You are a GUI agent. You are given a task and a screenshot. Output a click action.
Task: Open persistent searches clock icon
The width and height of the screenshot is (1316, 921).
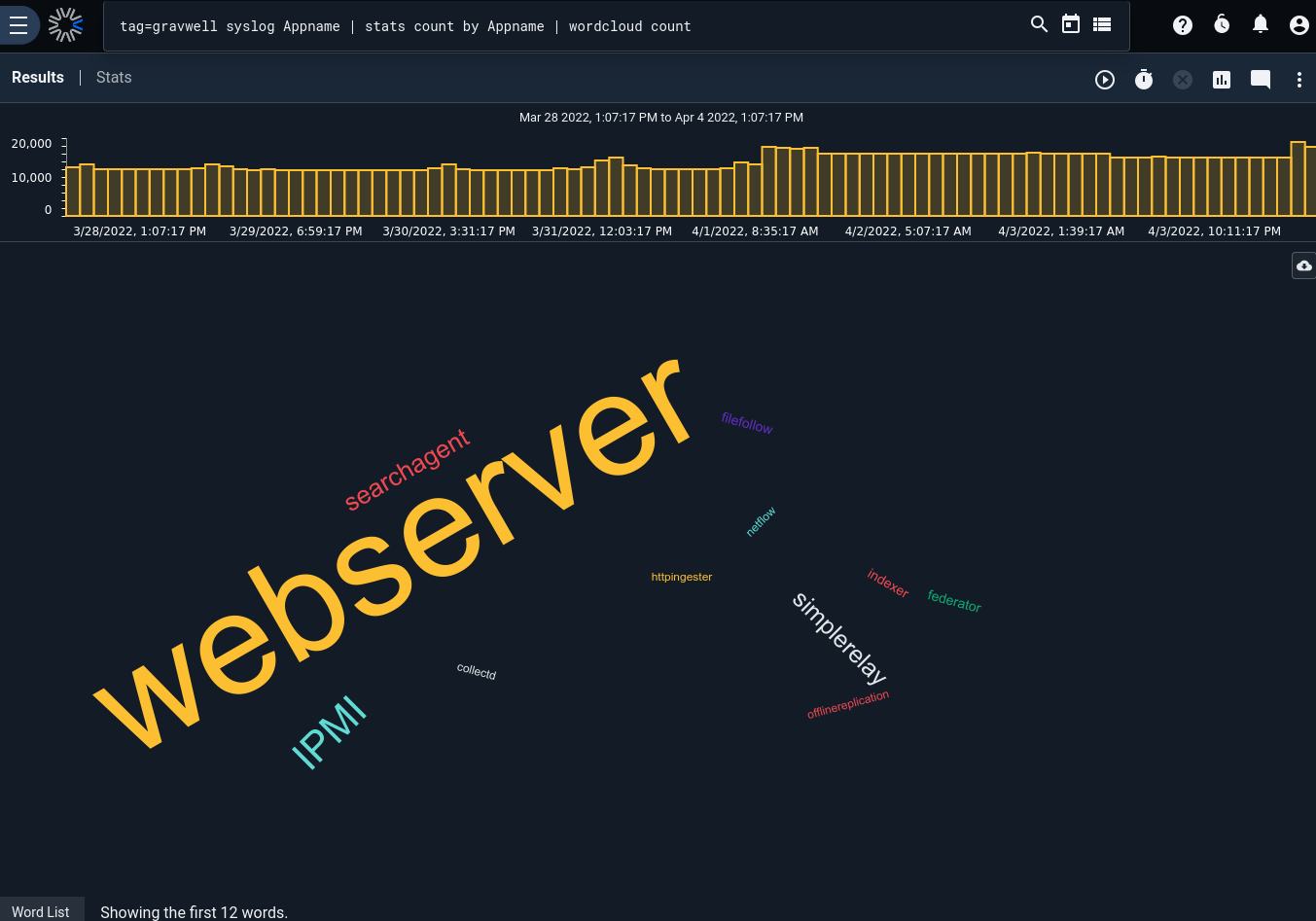coord(1222,24)
